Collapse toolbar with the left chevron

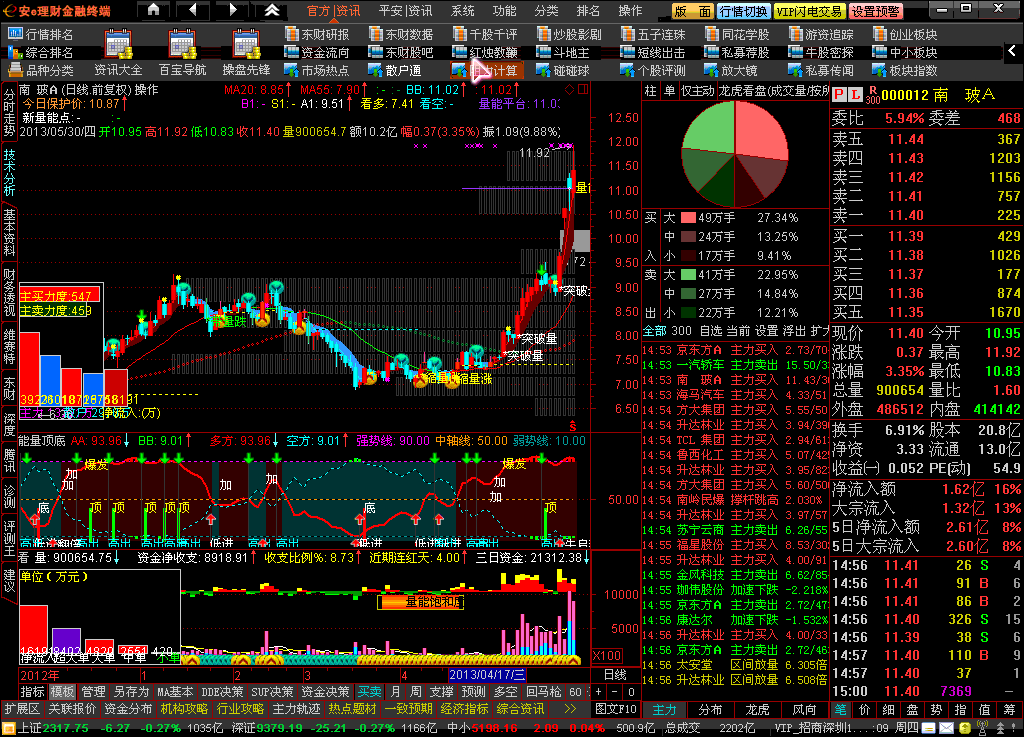coord(1012,50)
